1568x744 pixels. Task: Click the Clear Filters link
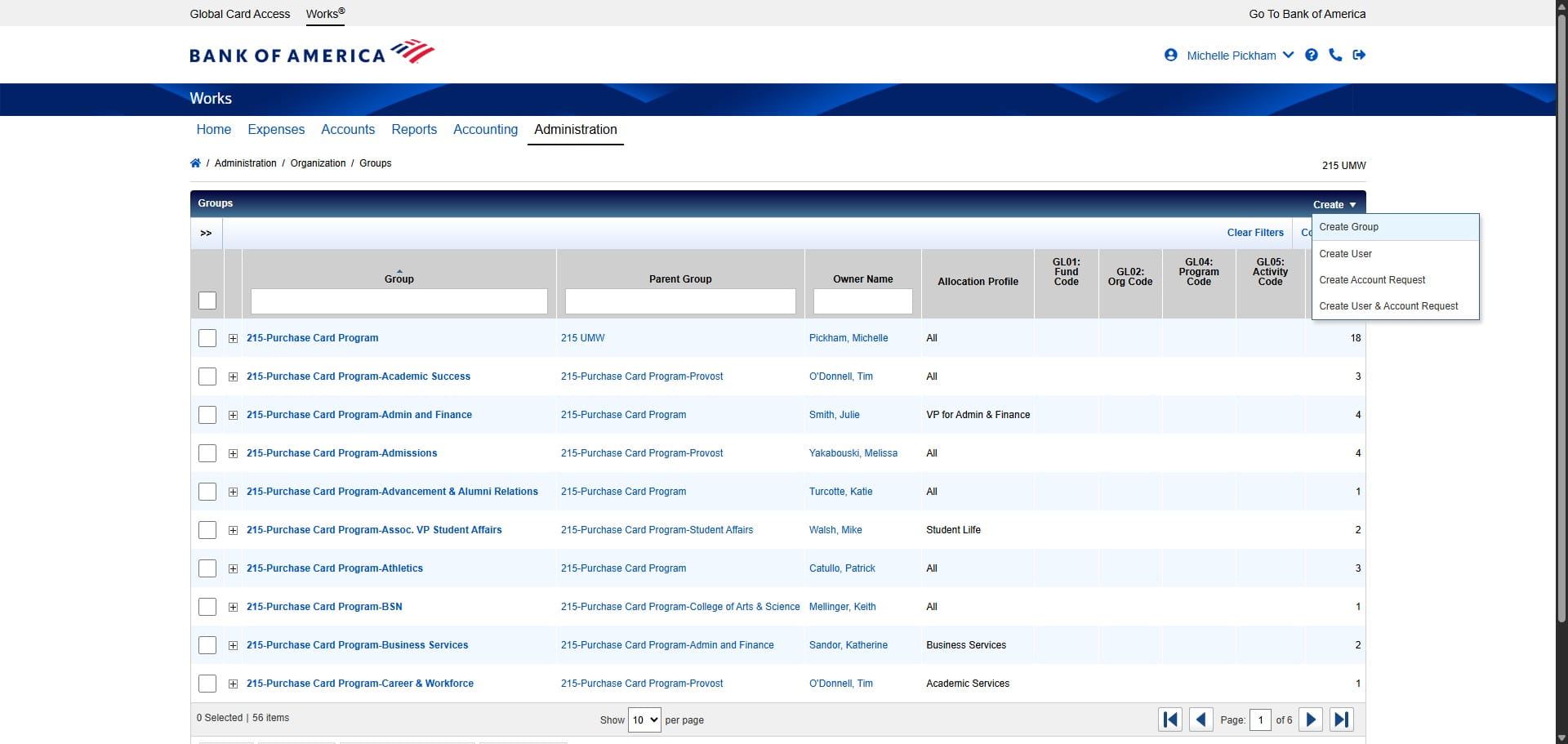click(x=1254, y=233)
